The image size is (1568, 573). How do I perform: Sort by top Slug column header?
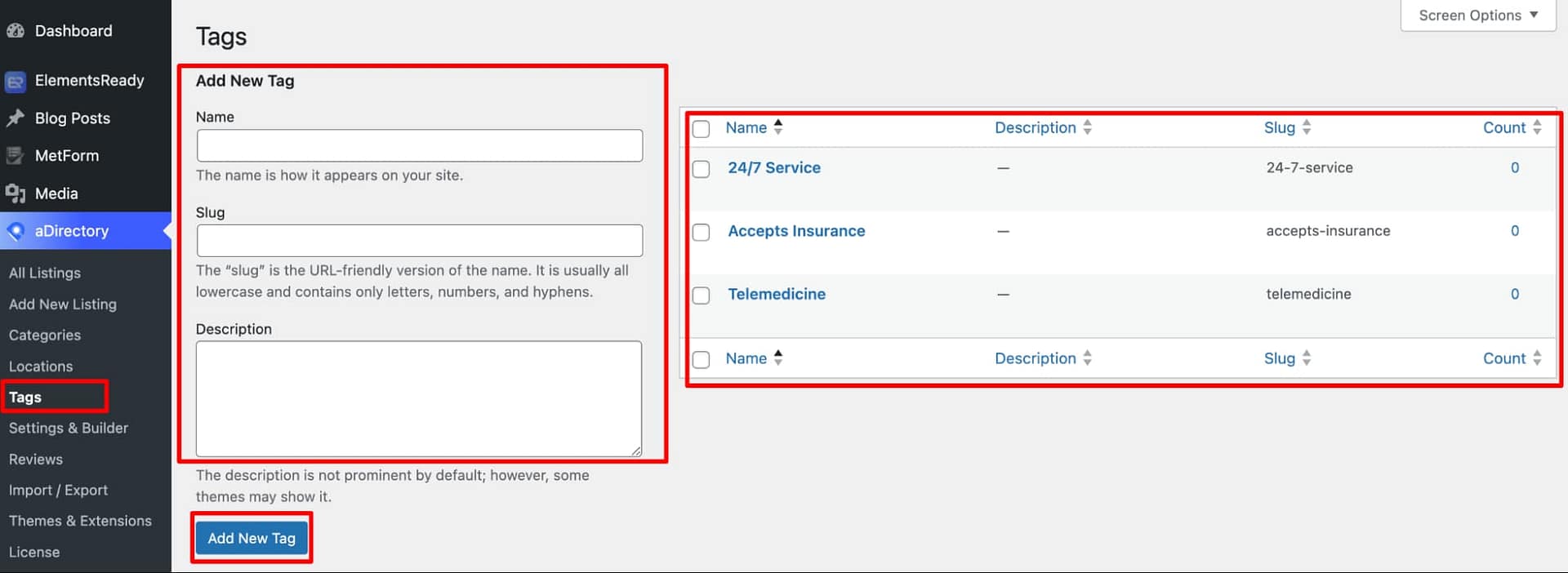(x=1279, y=127)
